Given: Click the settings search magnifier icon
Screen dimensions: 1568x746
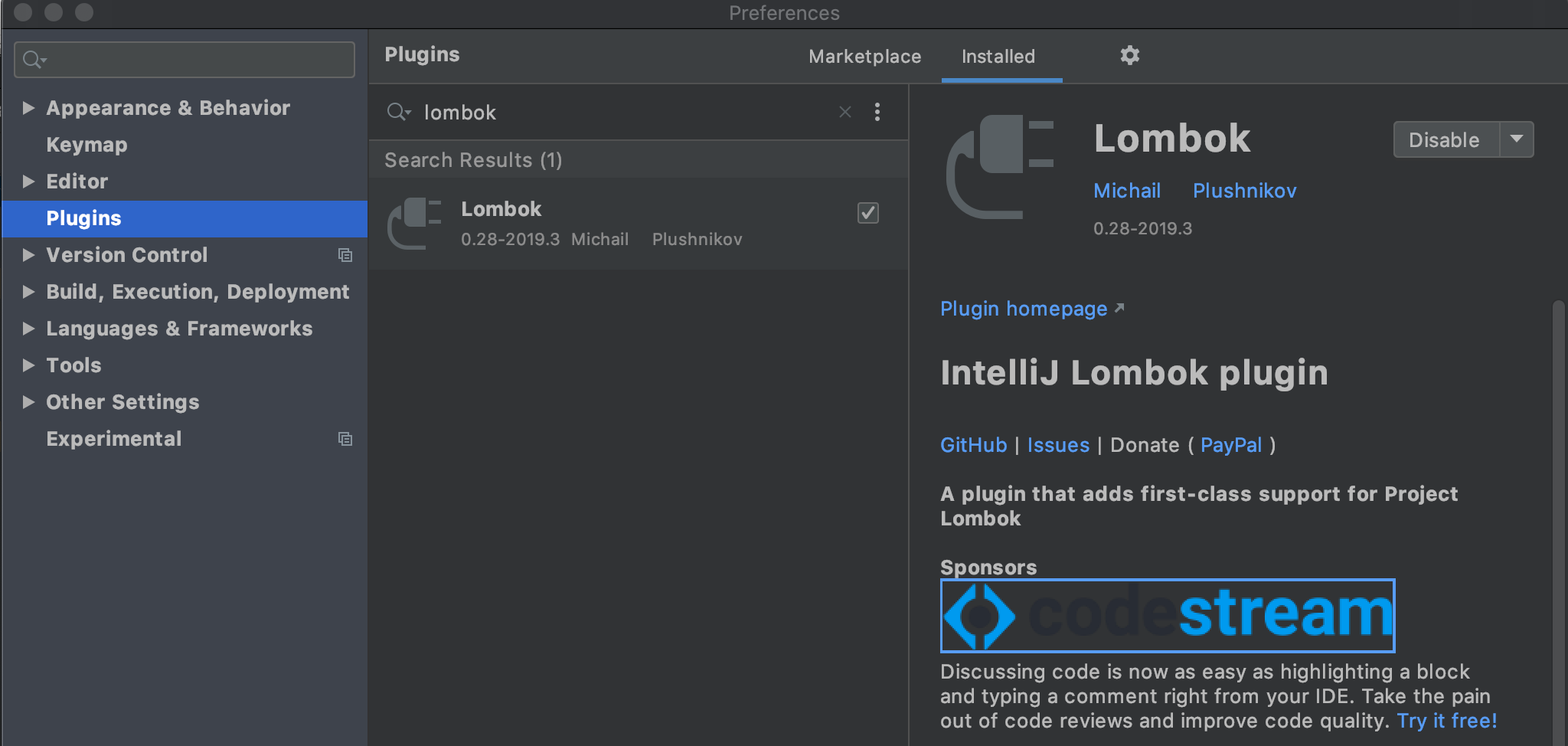Looking at the screenshot, I should pos(34,59).
